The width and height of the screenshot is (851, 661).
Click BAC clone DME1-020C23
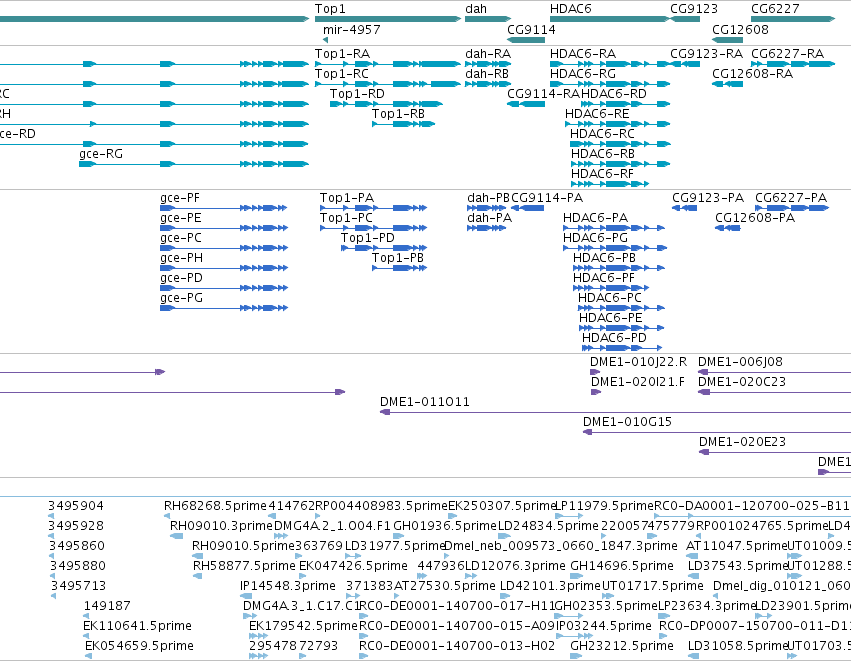774,392
